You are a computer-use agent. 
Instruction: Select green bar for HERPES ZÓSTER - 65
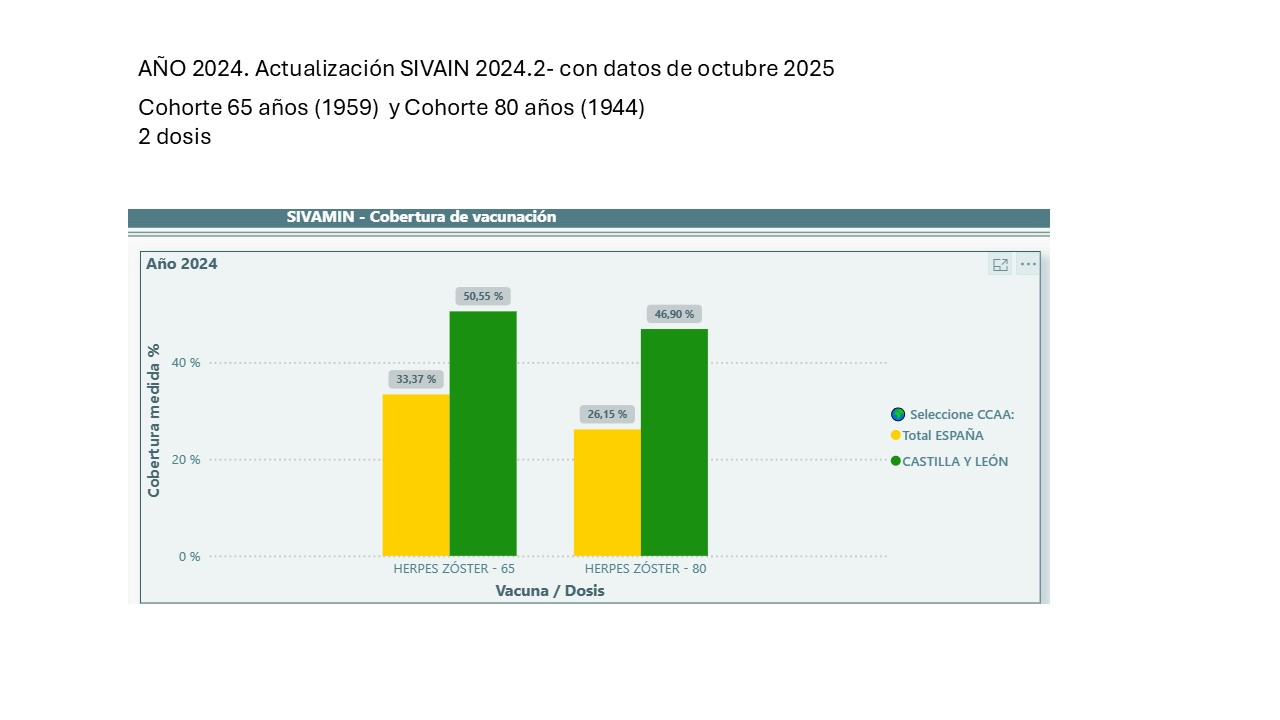(483, 433)
